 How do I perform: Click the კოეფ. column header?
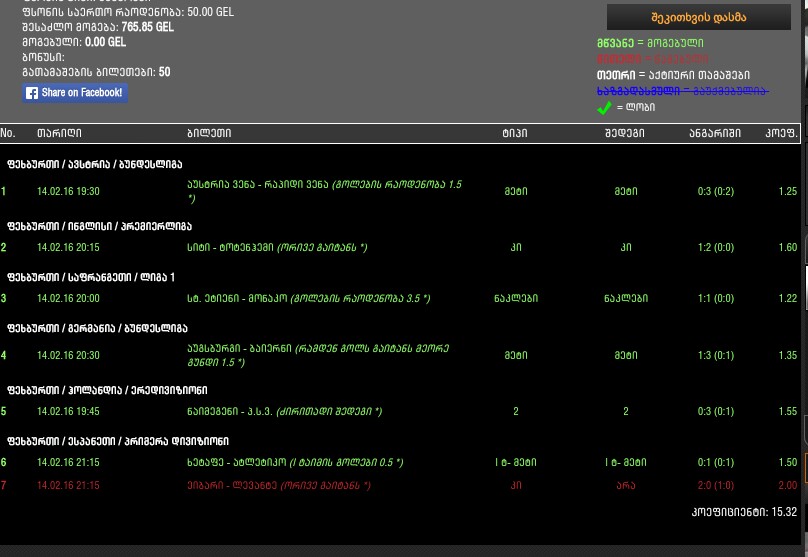781,133
